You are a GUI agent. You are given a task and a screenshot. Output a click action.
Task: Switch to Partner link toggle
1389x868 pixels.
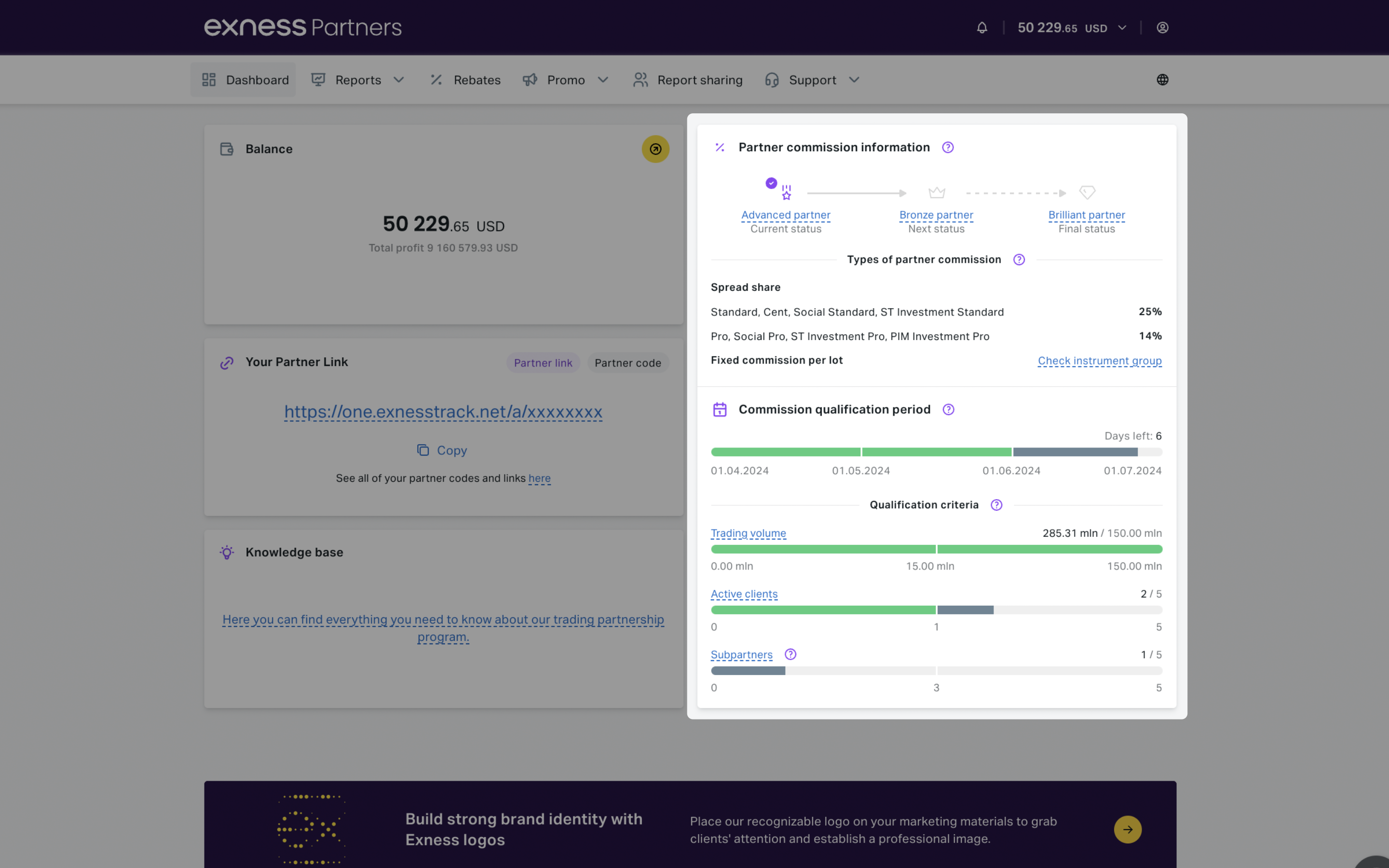tap(543, 363)
